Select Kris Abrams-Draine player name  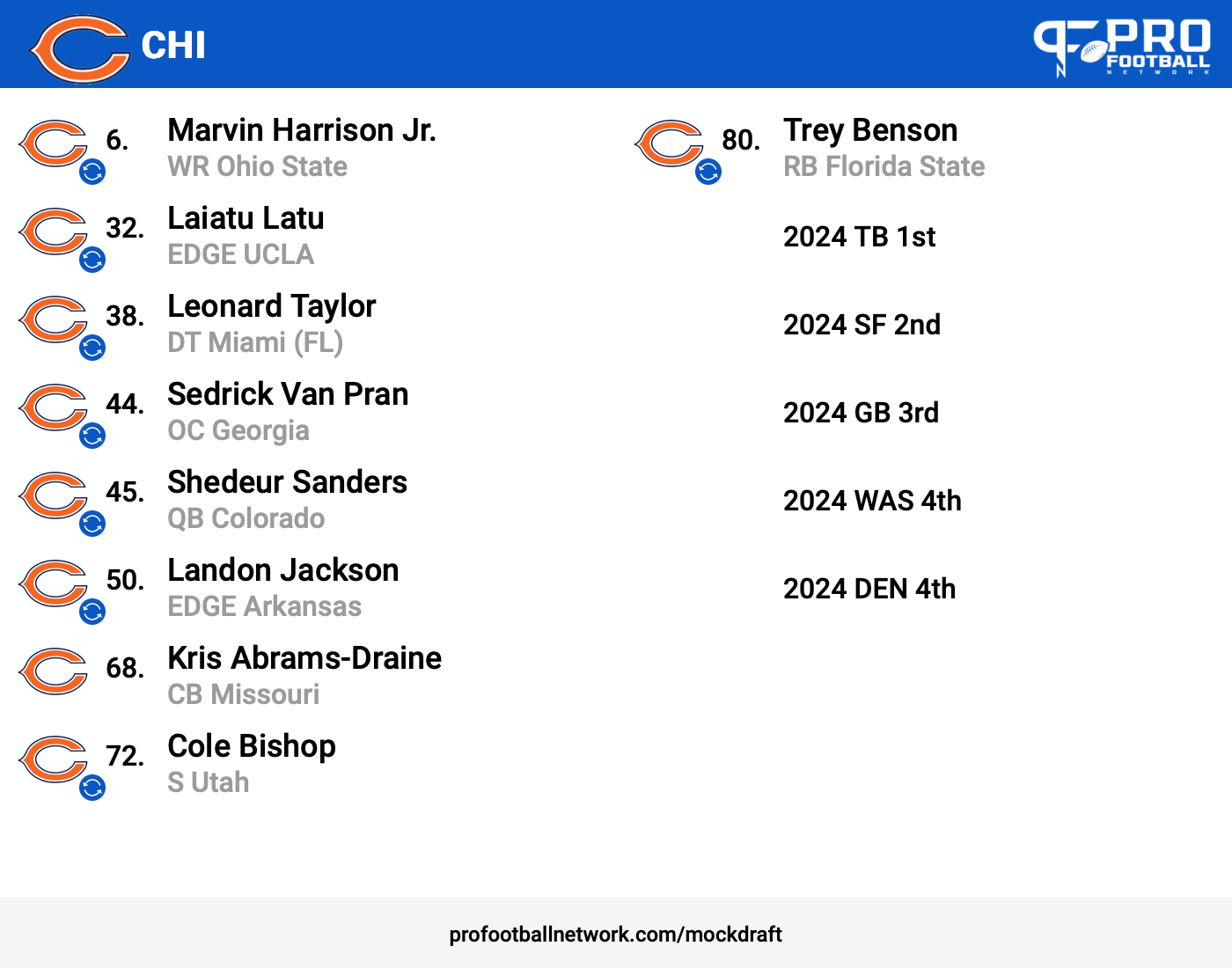[304, 658]
